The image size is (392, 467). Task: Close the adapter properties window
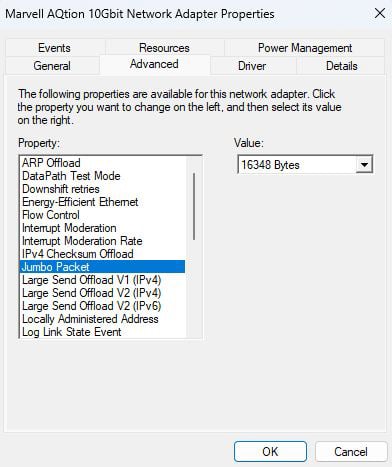tap(380, 14)
